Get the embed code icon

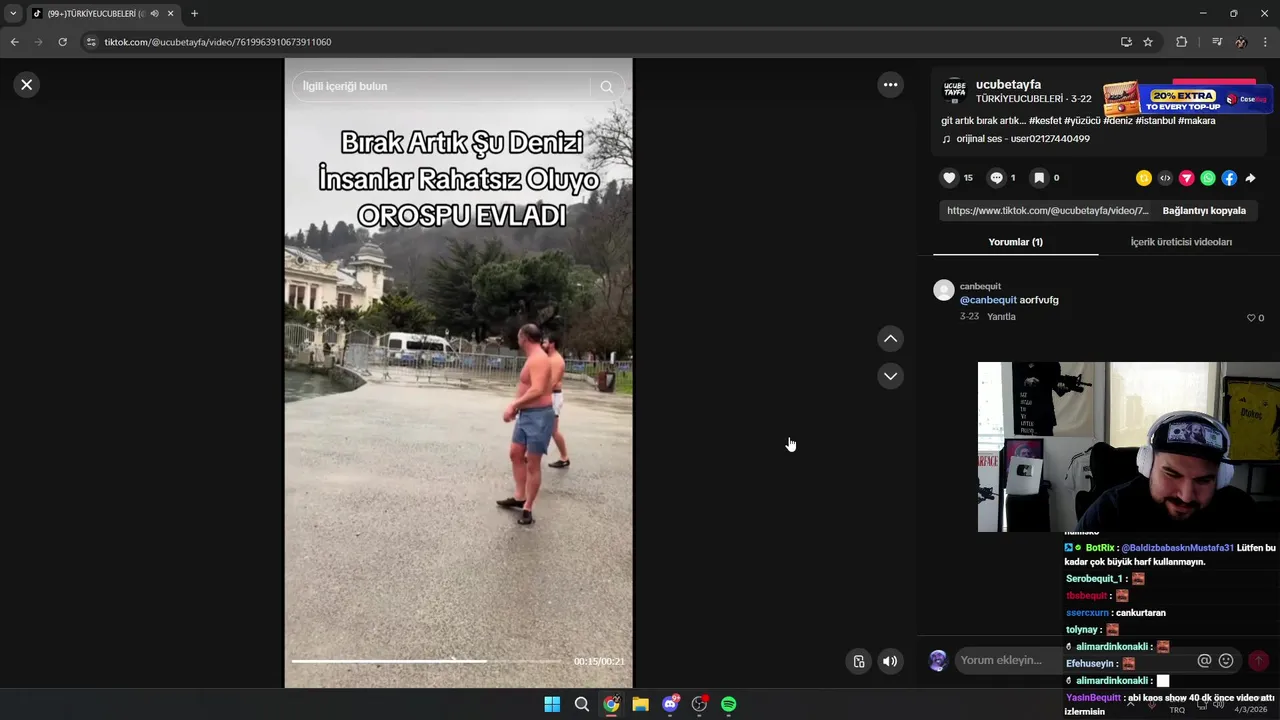[1165, 178]
